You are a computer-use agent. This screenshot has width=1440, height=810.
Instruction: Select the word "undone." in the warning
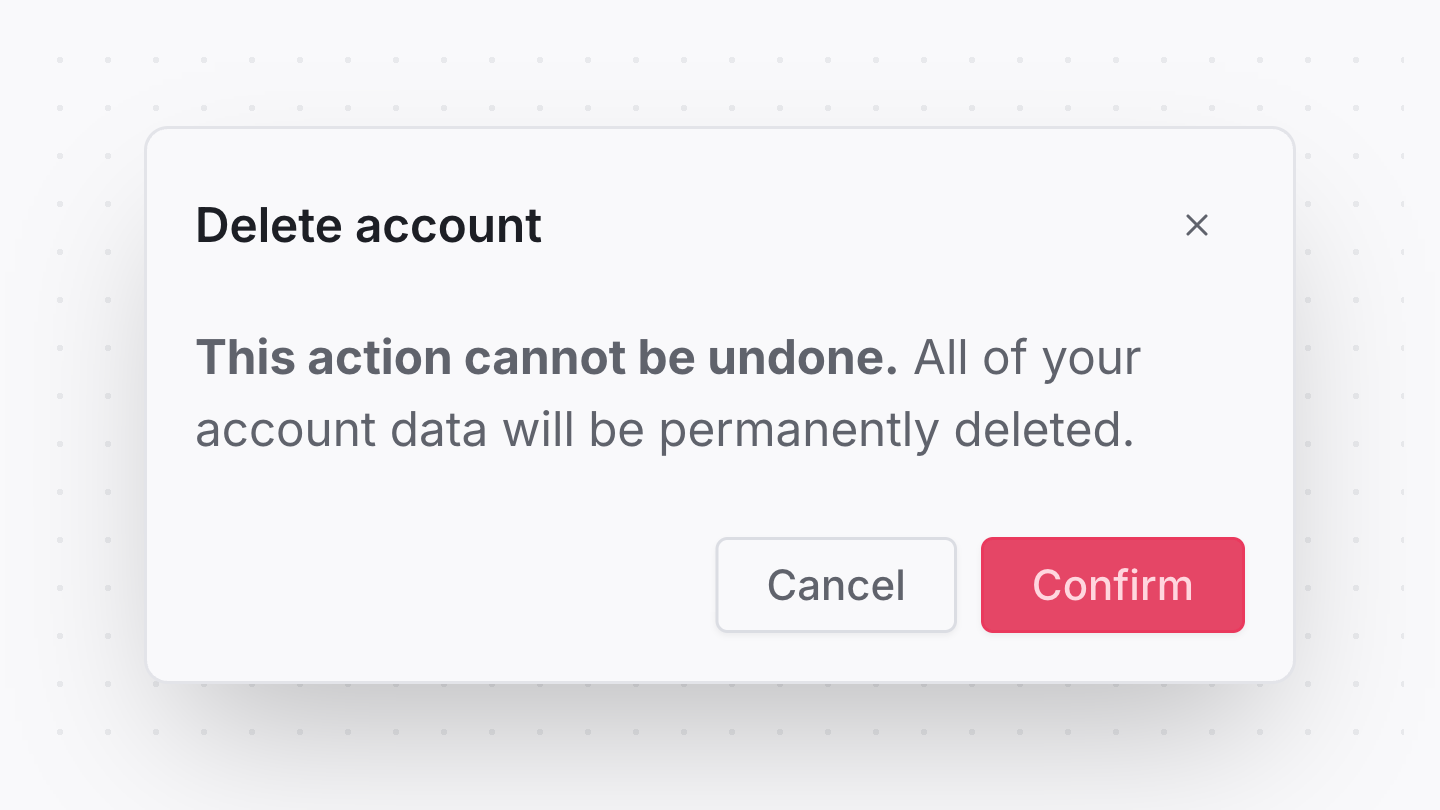click(x=803, y=358)
